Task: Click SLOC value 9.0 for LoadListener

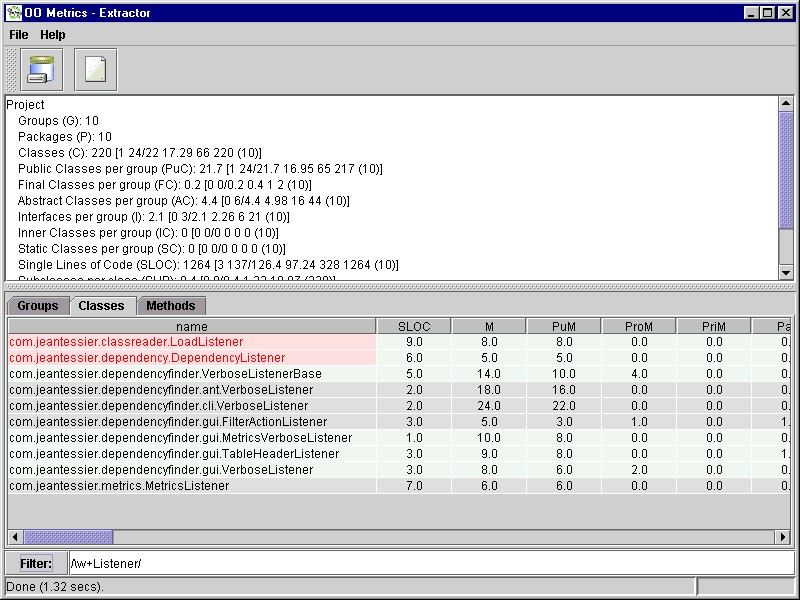Action: [x=414, y=342]
